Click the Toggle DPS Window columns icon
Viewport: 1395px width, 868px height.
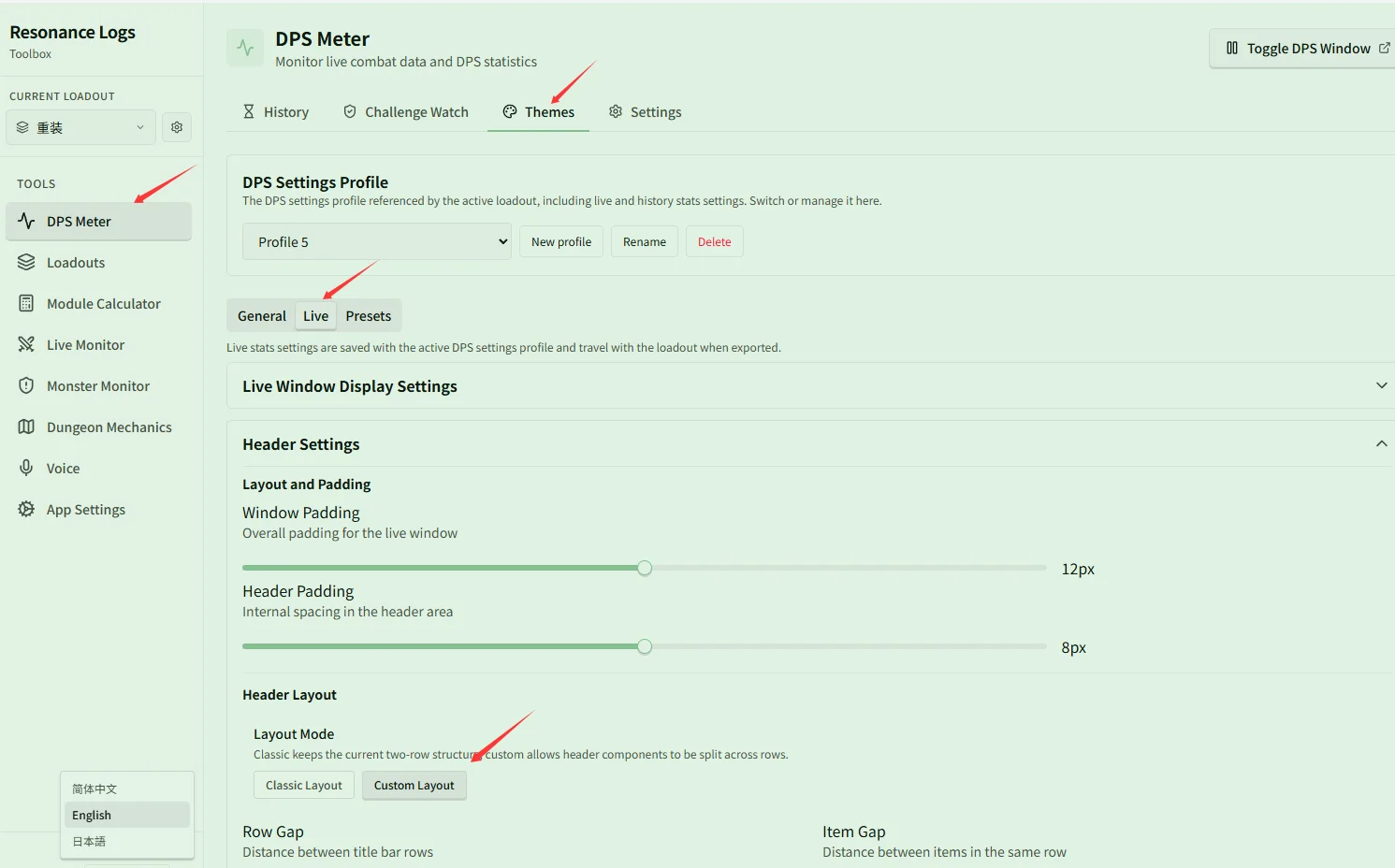[x=1232, y=48]
